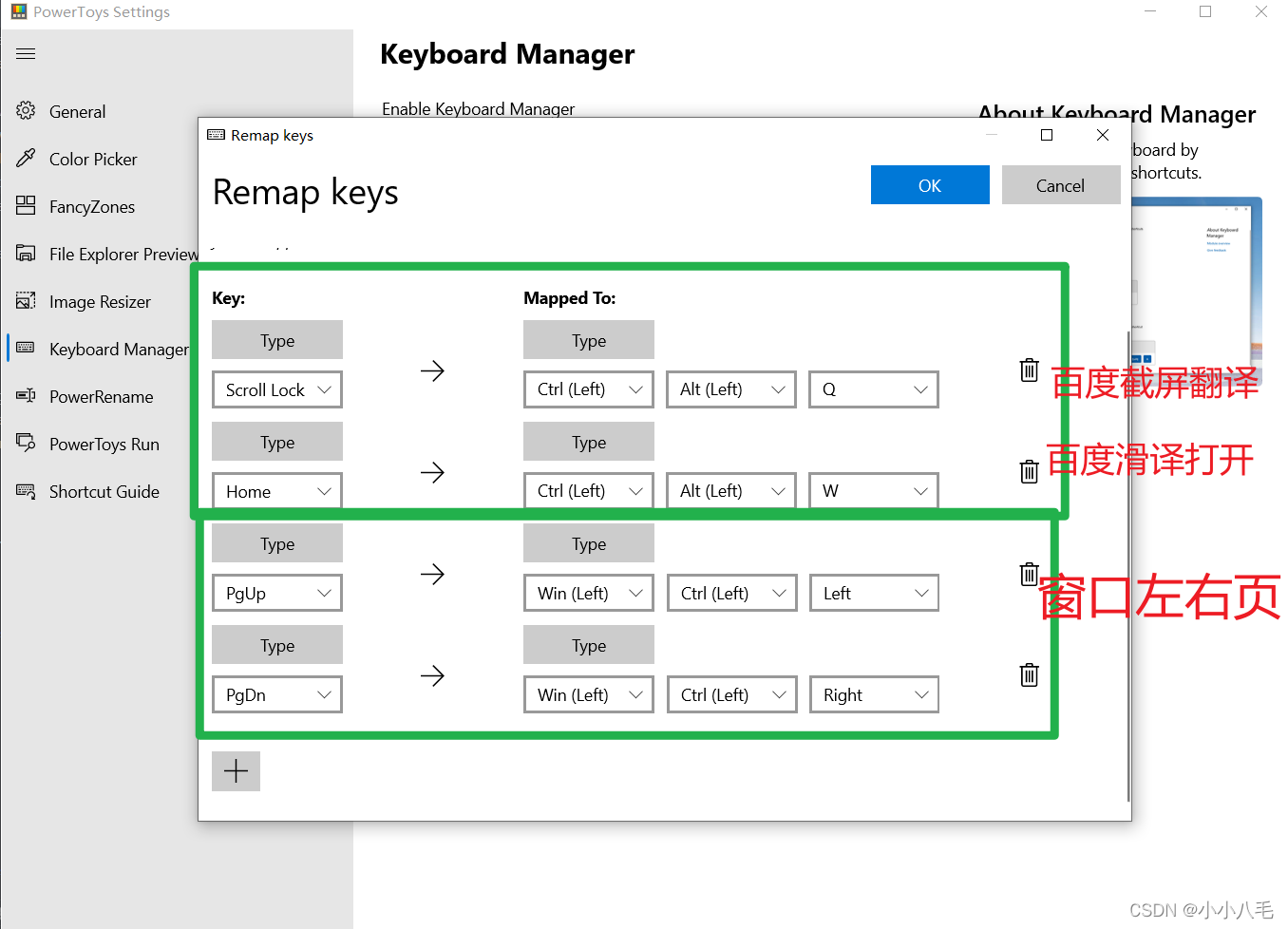The height and width of the screenshot is (929, 1288).
Task: Add a new key remapping
Action: (236, 770)
